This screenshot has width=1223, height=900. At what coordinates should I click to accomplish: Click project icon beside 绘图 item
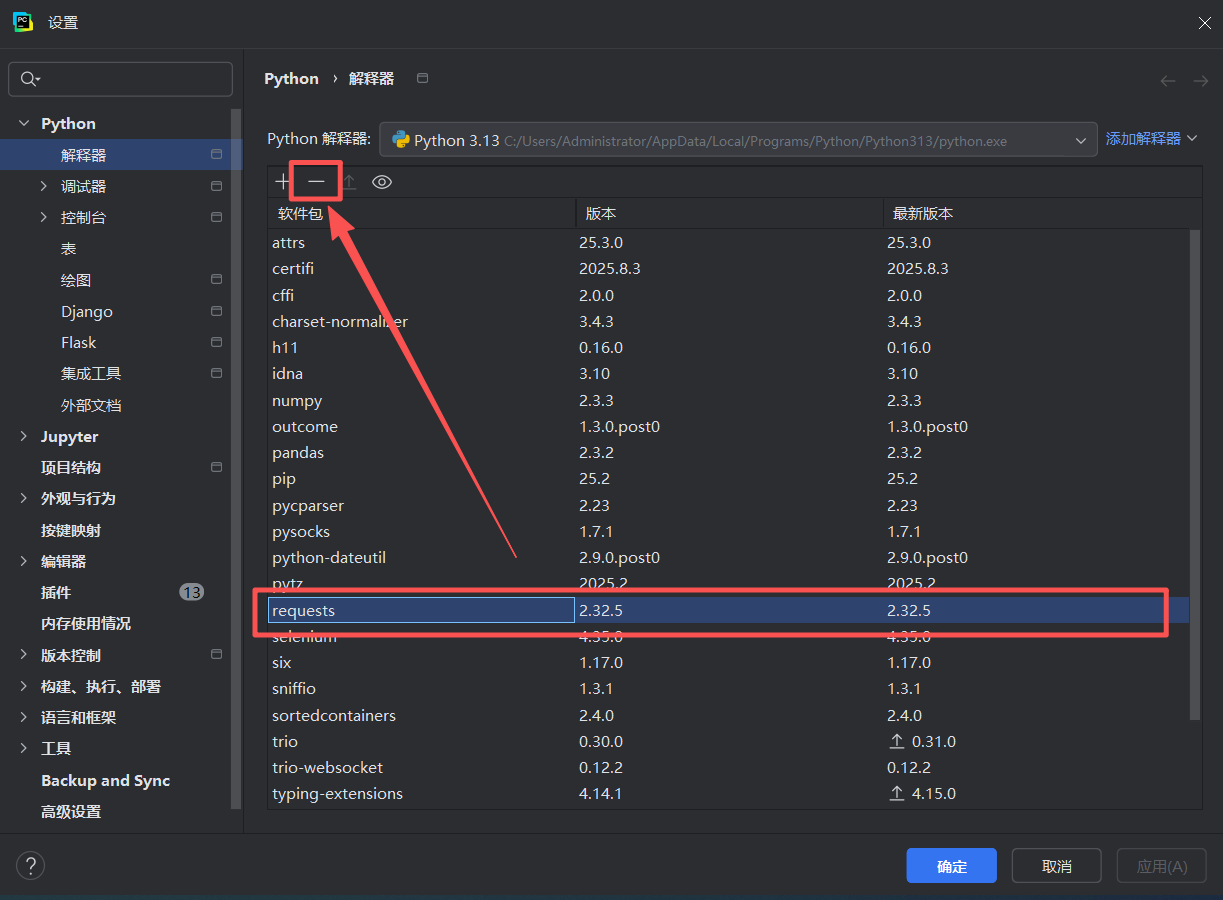[216, 280]
